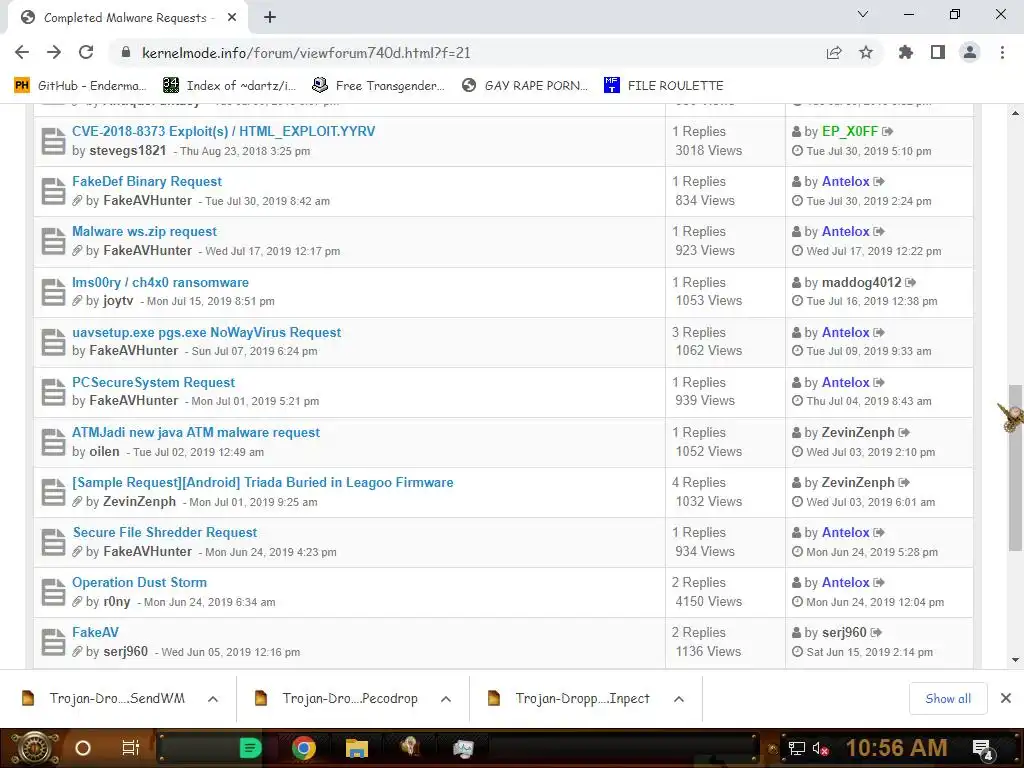Open the Extensions puzzle icon

point(906,52)
